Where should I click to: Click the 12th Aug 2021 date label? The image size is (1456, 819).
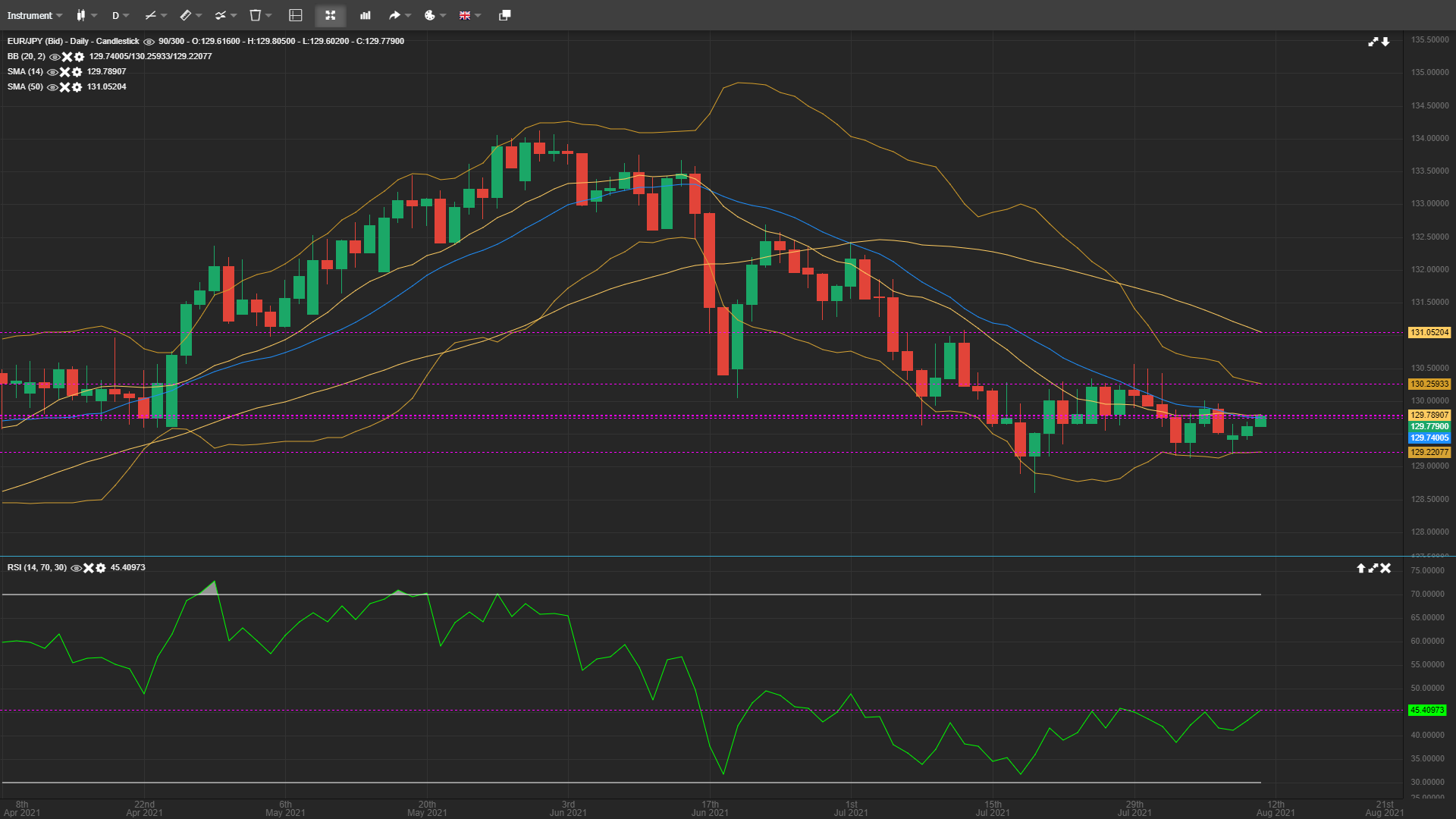1276,808
